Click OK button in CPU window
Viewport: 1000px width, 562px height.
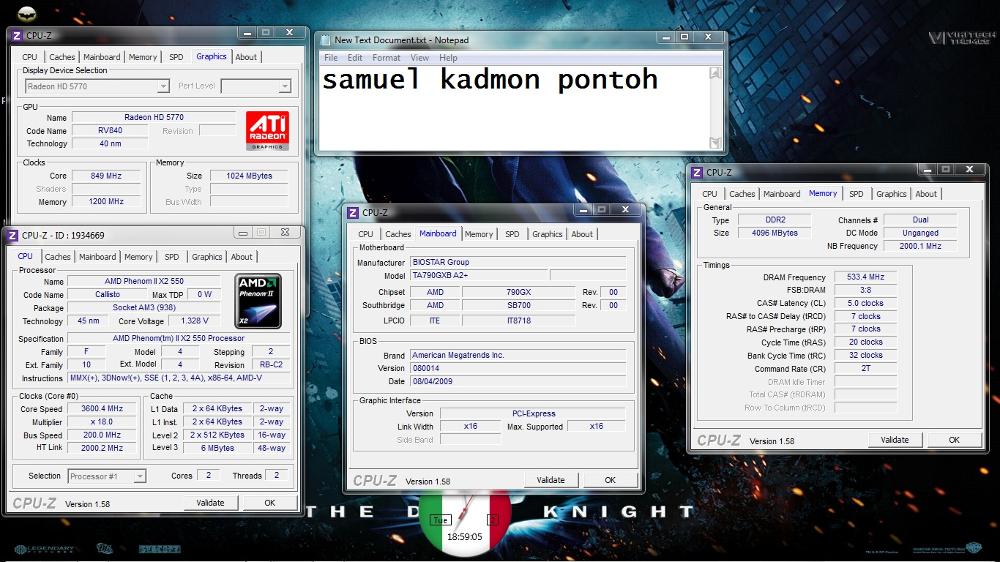coord(270,503)
